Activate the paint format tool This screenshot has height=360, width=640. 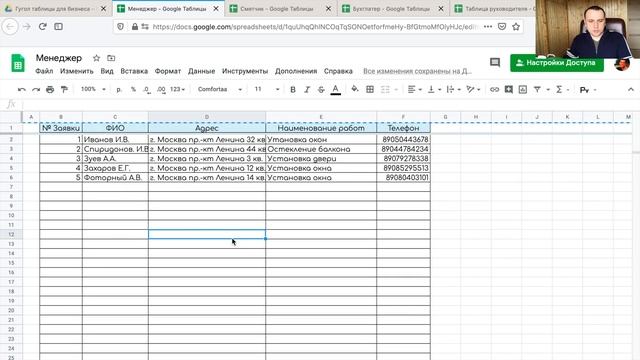64,89
